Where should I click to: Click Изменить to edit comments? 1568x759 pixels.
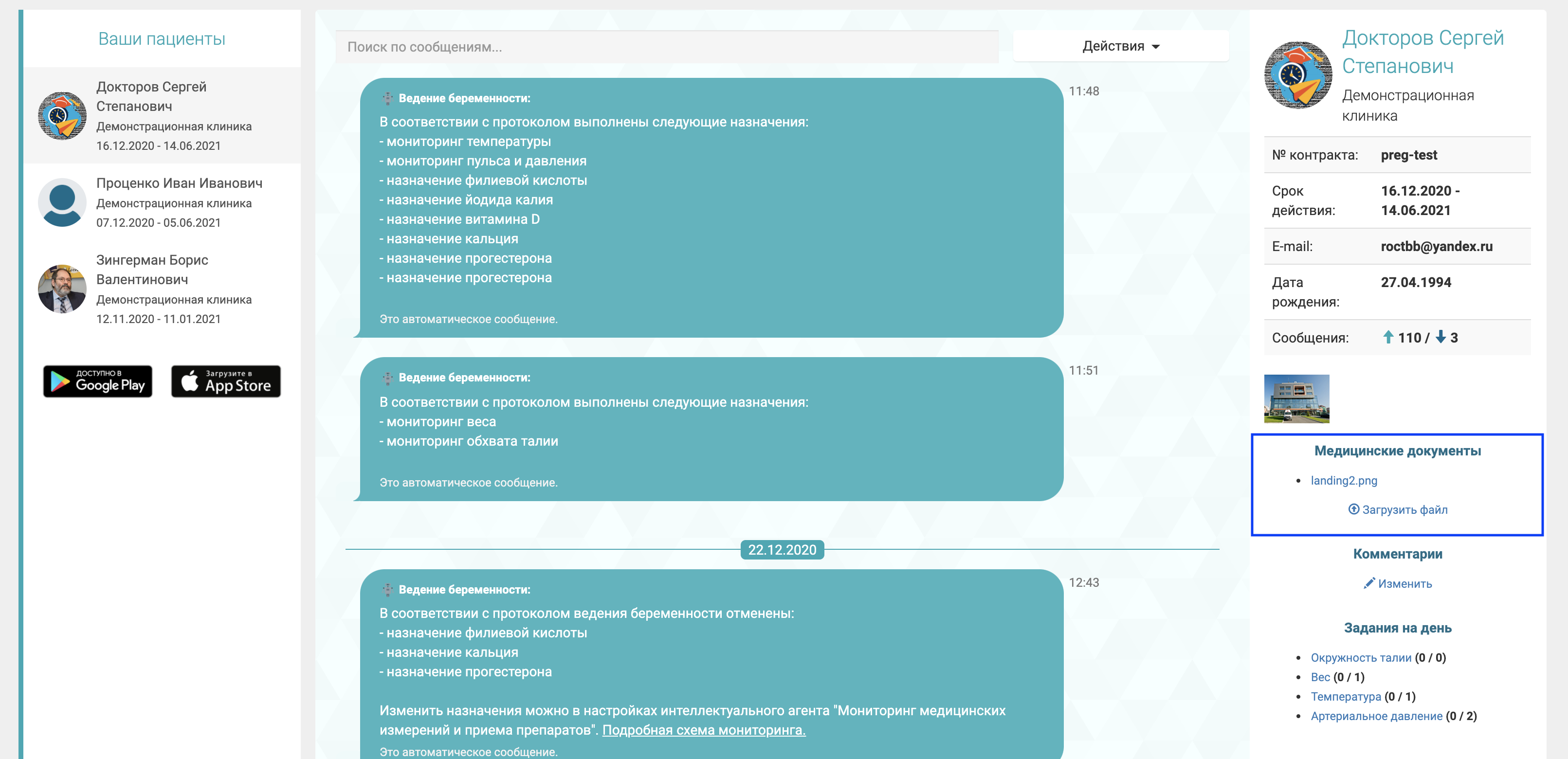click(x=1398, y=583)
